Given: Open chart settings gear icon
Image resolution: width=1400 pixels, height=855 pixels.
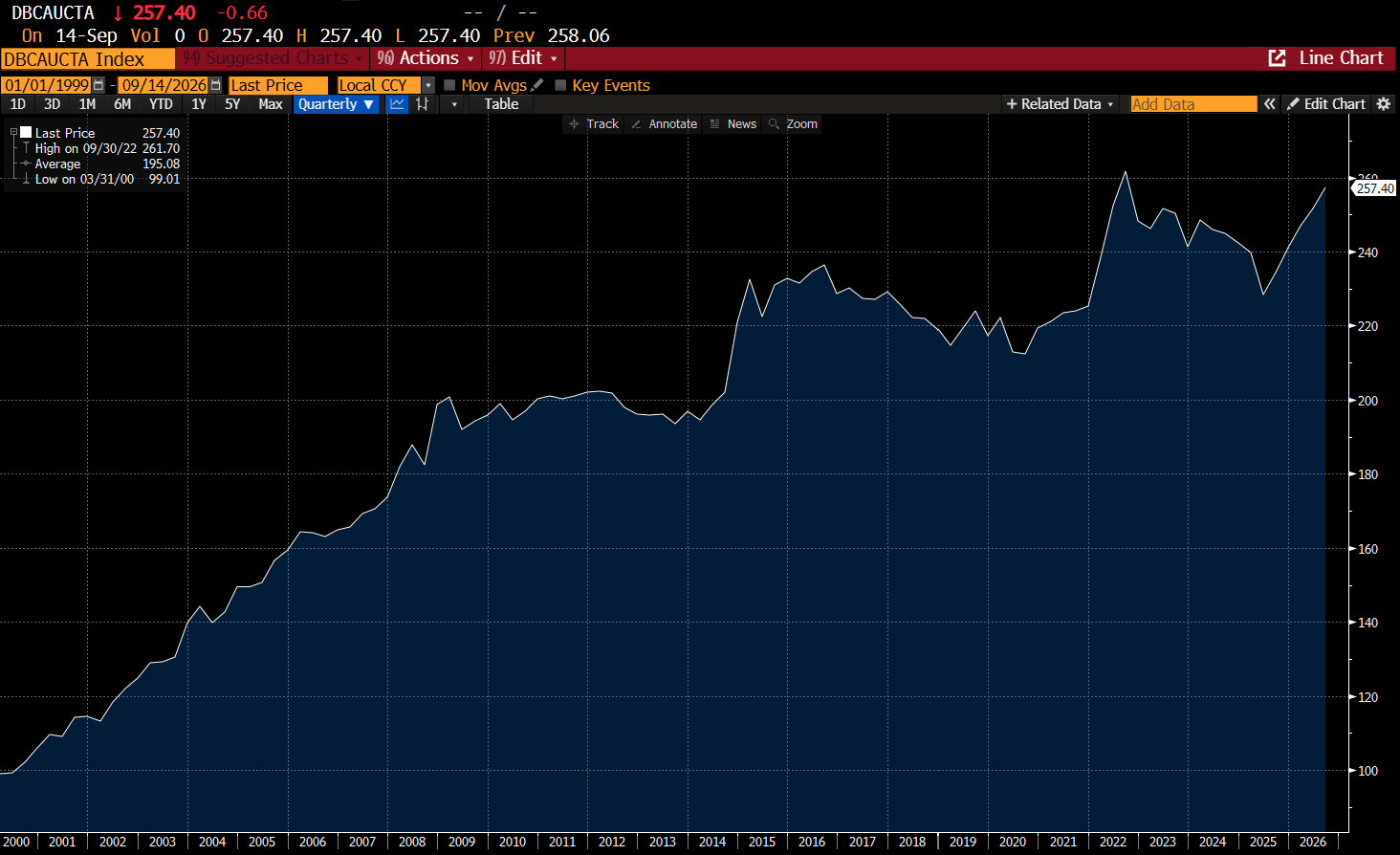Looking at the screenshot, I should click(1384, 104).
